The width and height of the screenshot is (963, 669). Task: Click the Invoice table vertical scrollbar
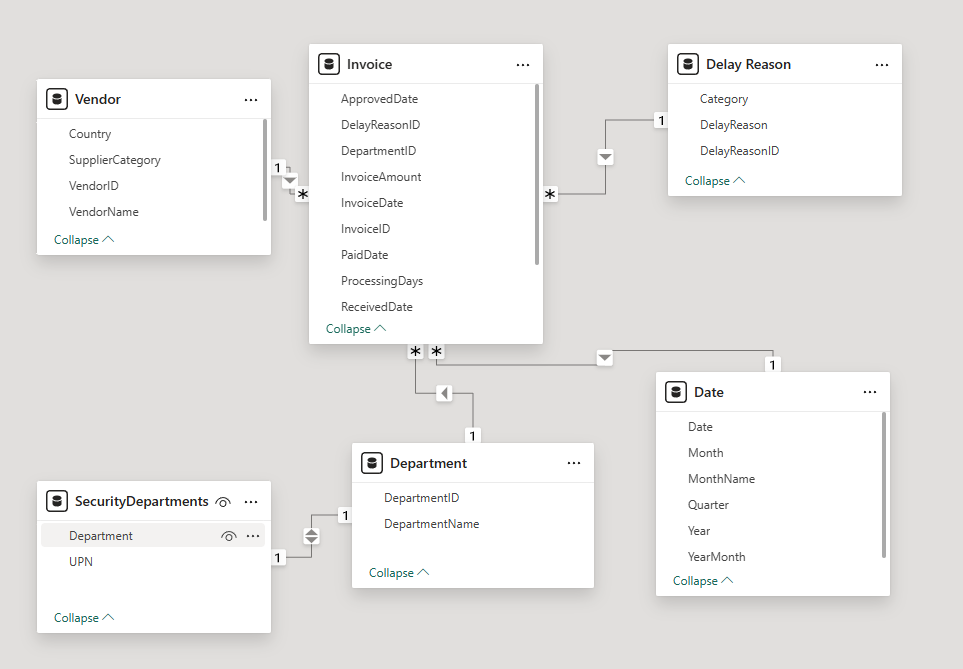537,175
